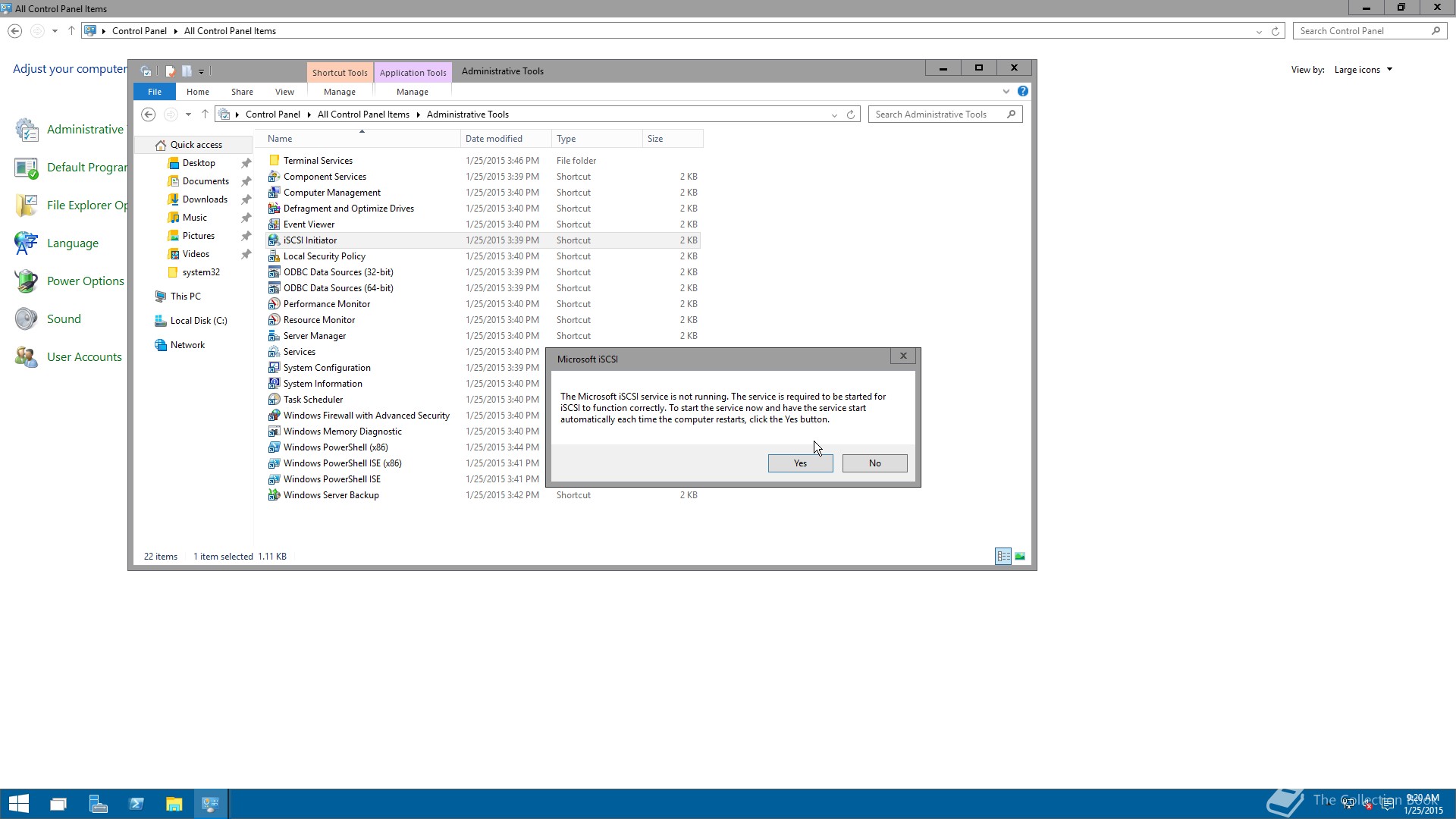This screenshot has height=819, width=1456.
Task: Sort by the Type column header
Action: click(596, 139)
